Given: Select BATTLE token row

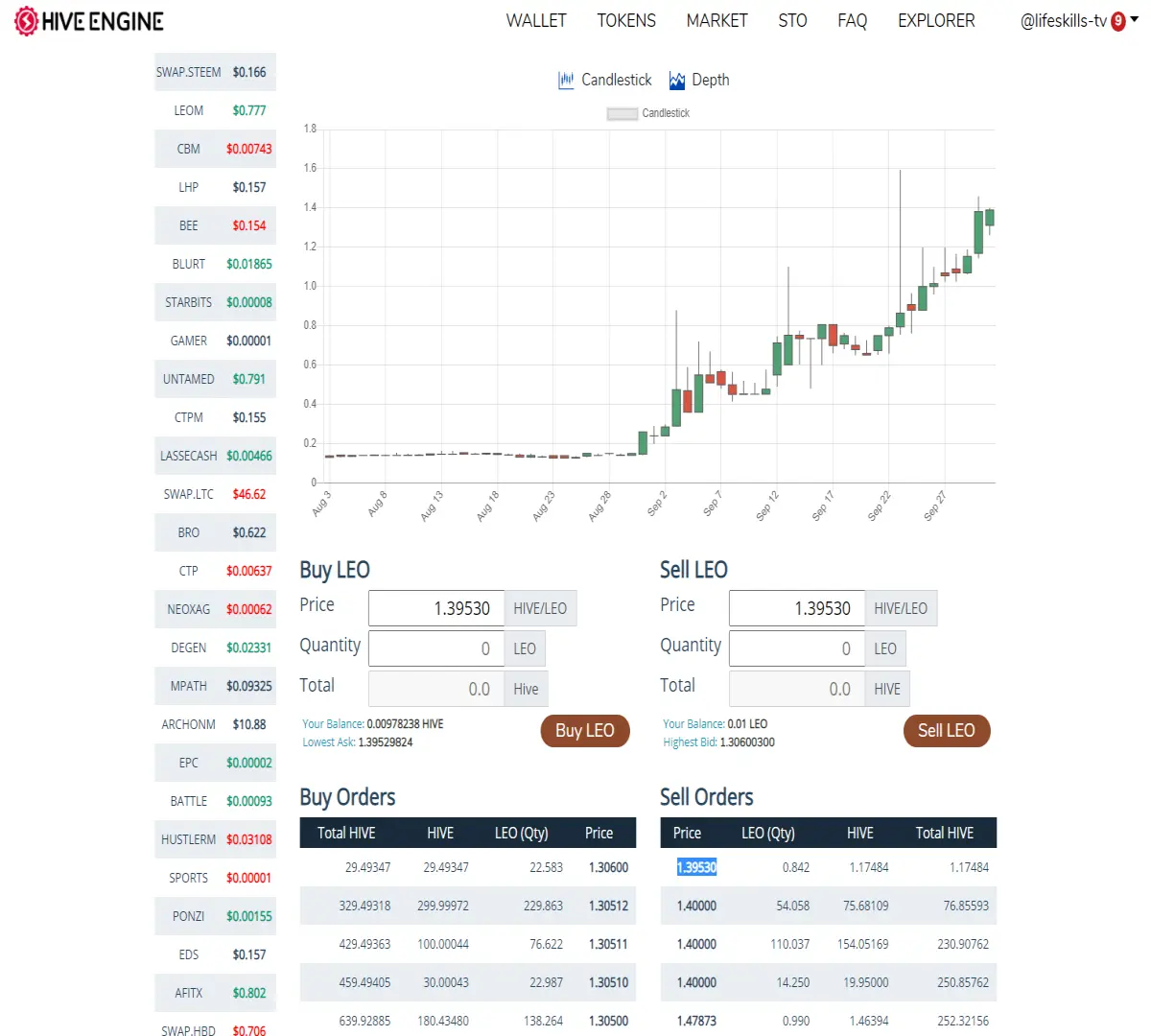Looking at the screenshot, I should click(x=215, y=801).
